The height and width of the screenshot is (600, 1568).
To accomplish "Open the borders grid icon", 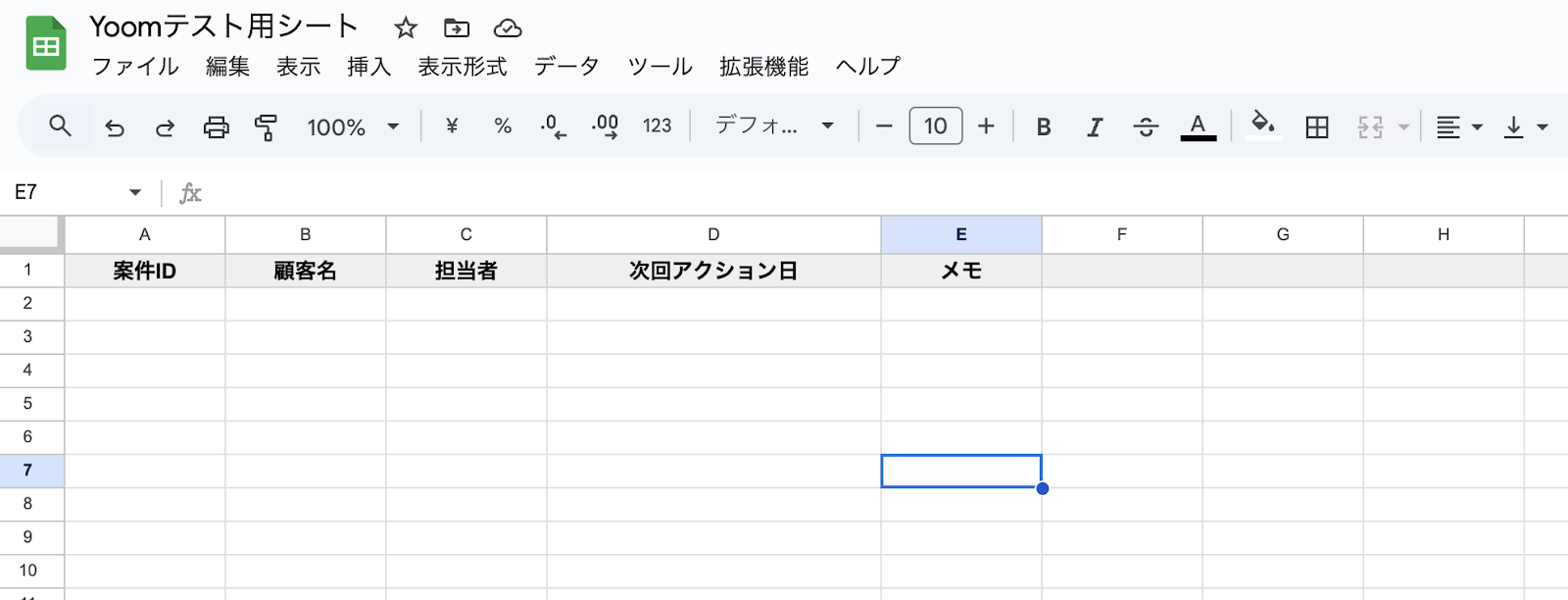I will click(x=1317, y=126).
